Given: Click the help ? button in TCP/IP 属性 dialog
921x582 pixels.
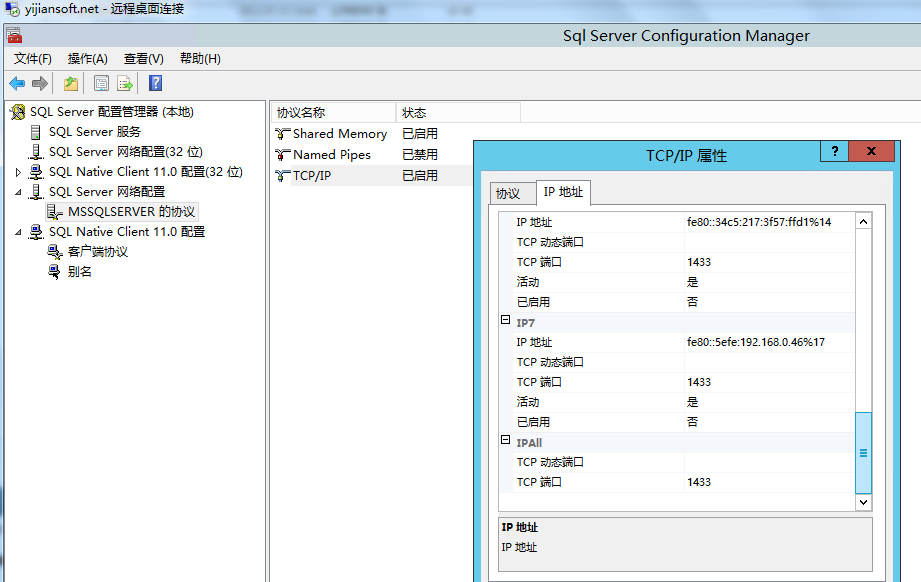Looking at the screenshot, I should pos(835,152).
